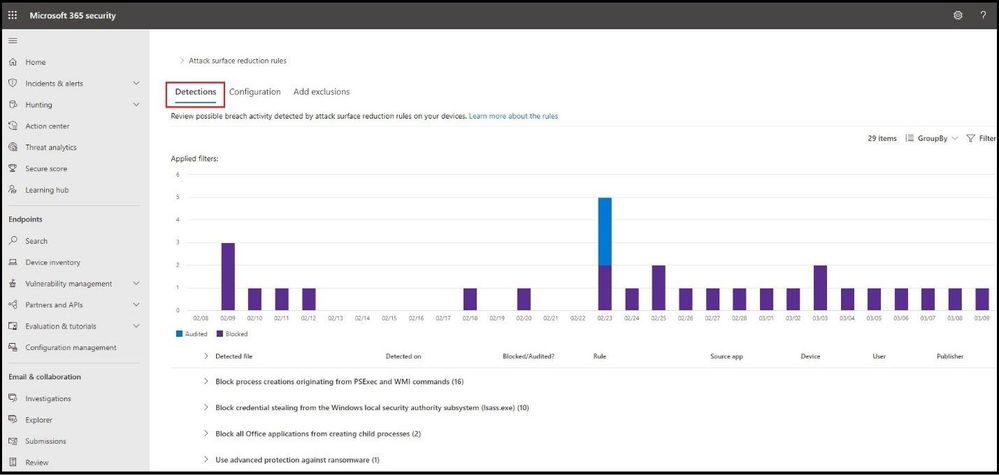Click the breadcrumb chevron before Attack surface
Screen dimensions: 999x475
182,60
